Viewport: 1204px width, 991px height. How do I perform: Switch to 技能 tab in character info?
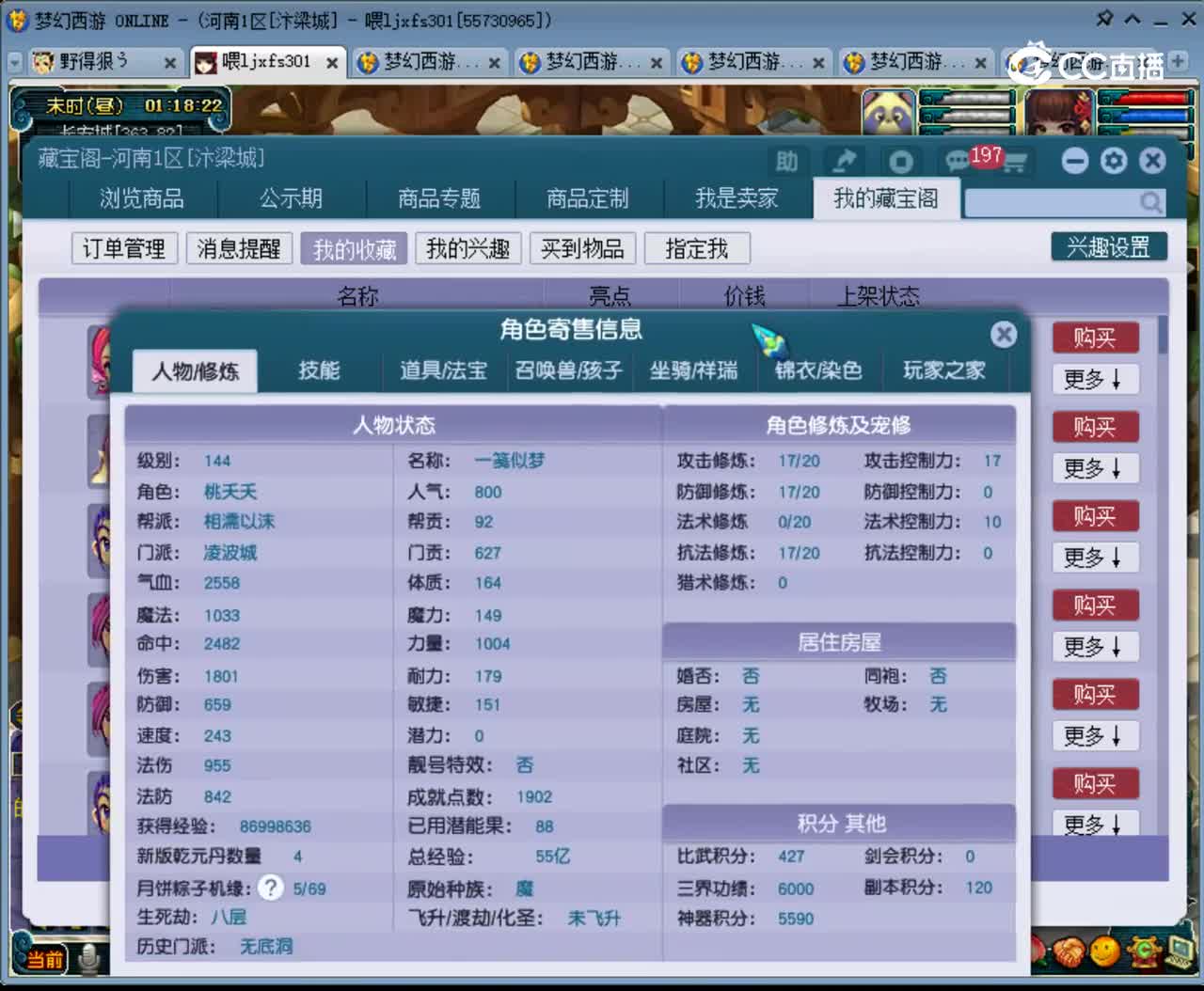click(x=319, y=370)
